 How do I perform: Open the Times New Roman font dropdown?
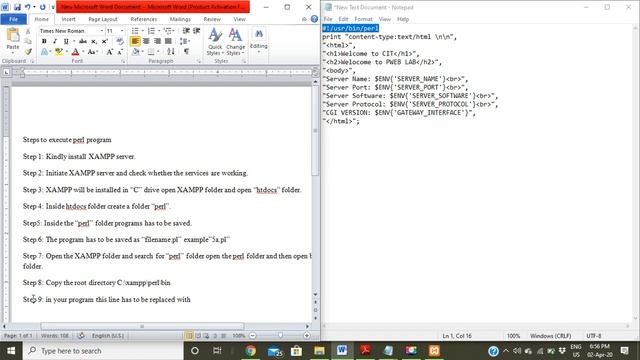[x=102, y=31]
